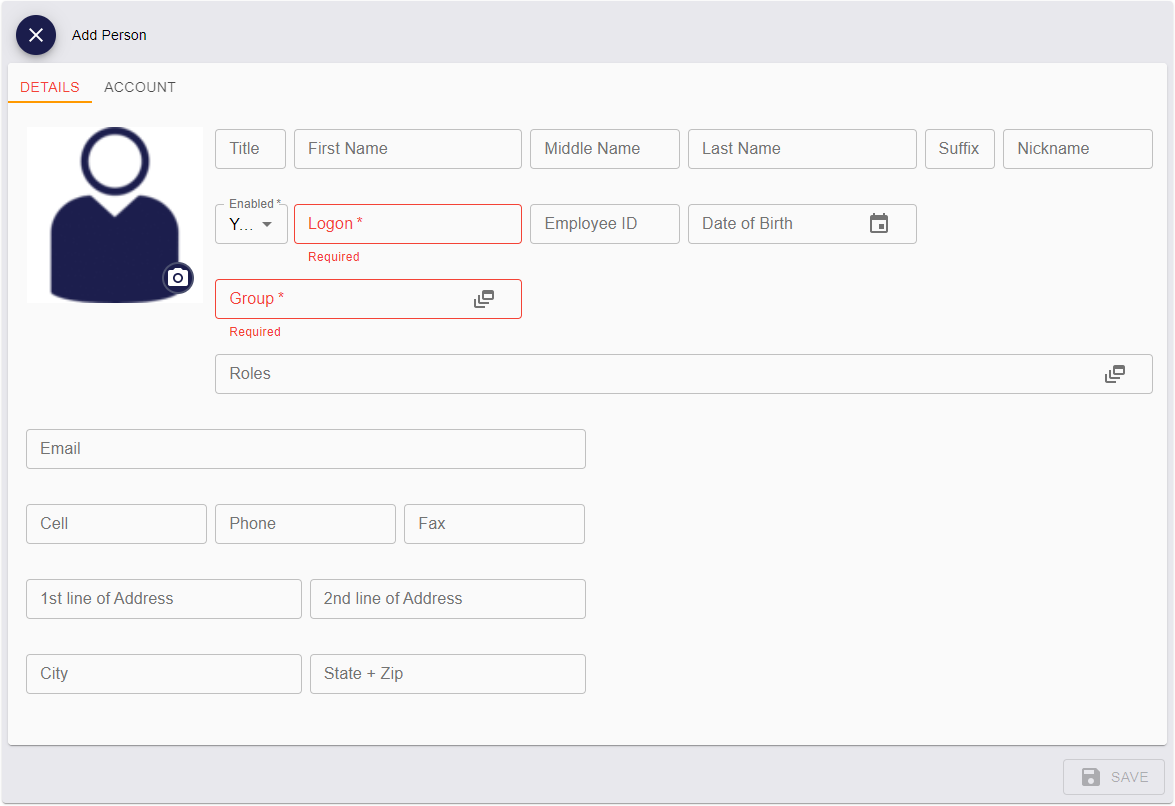This screenshot has height=806, width=1175.
Task: Select the Last Name input
Action: coord(802,149)
